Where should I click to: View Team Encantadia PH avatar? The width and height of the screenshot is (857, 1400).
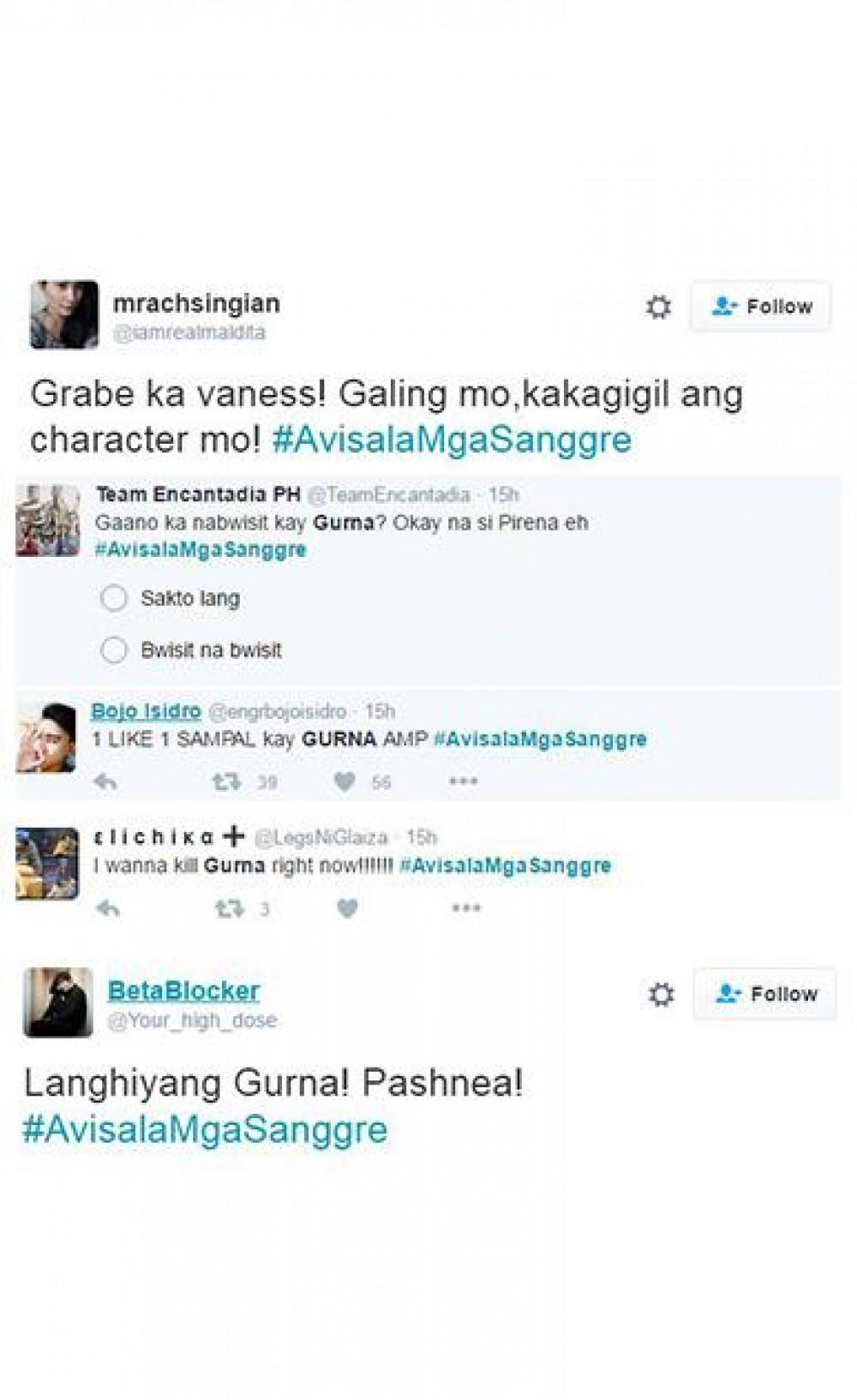point(48,520)
